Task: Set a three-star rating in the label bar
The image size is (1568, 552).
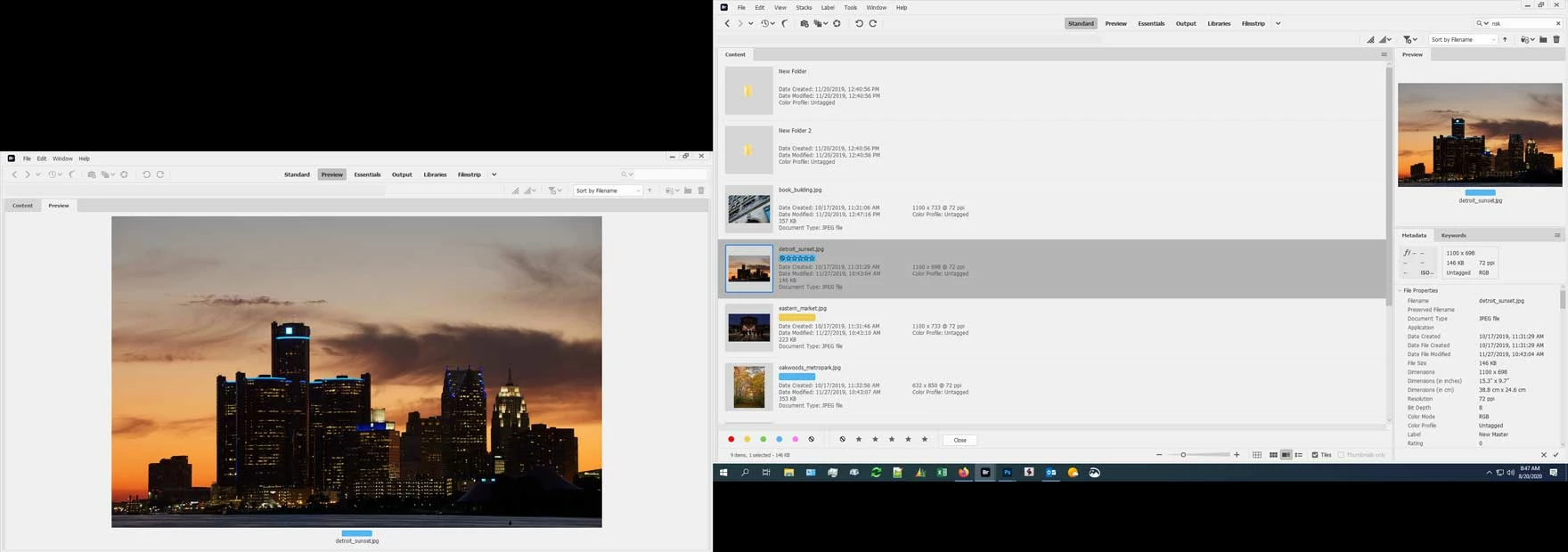Action: [x=892, y=439]
